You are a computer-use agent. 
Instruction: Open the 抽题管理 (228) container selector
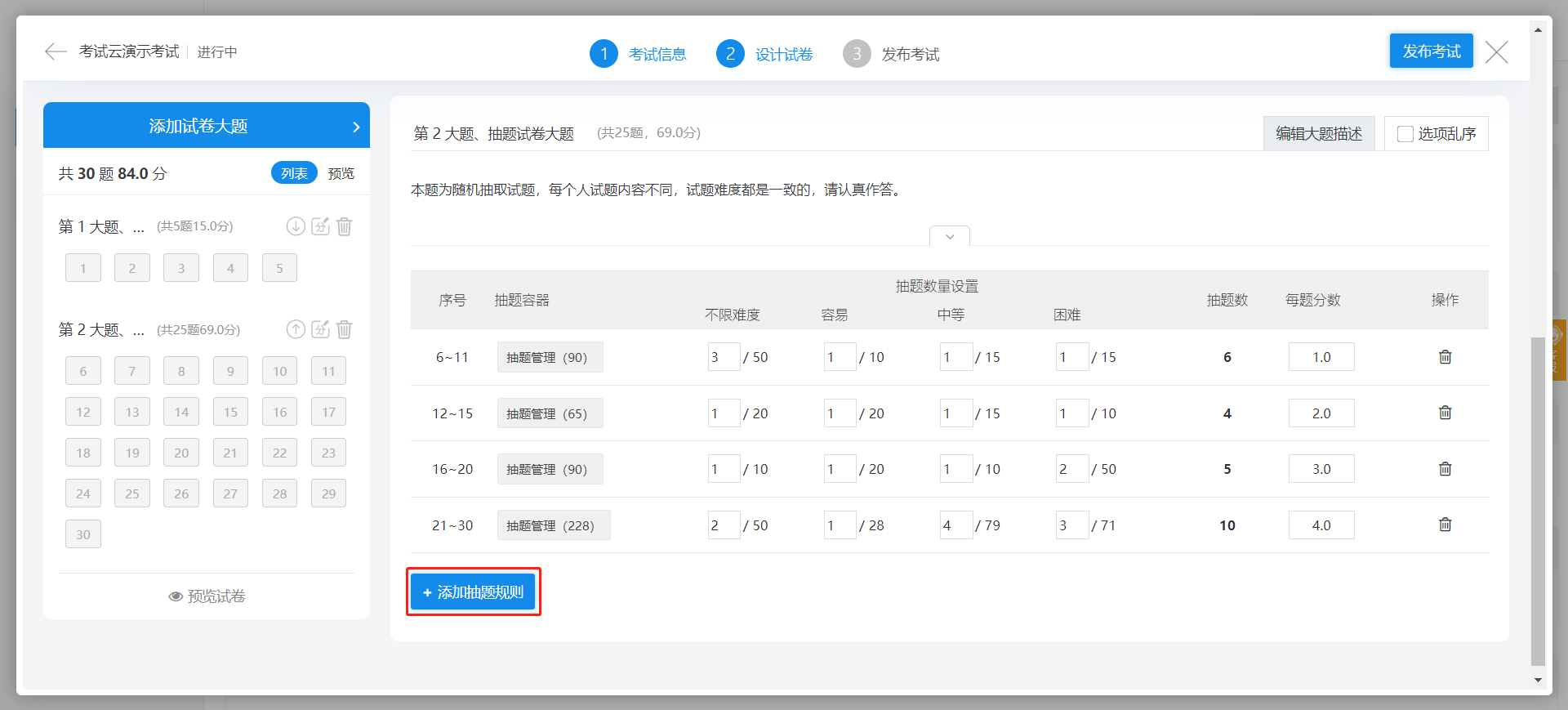click(x=553, y=525)
